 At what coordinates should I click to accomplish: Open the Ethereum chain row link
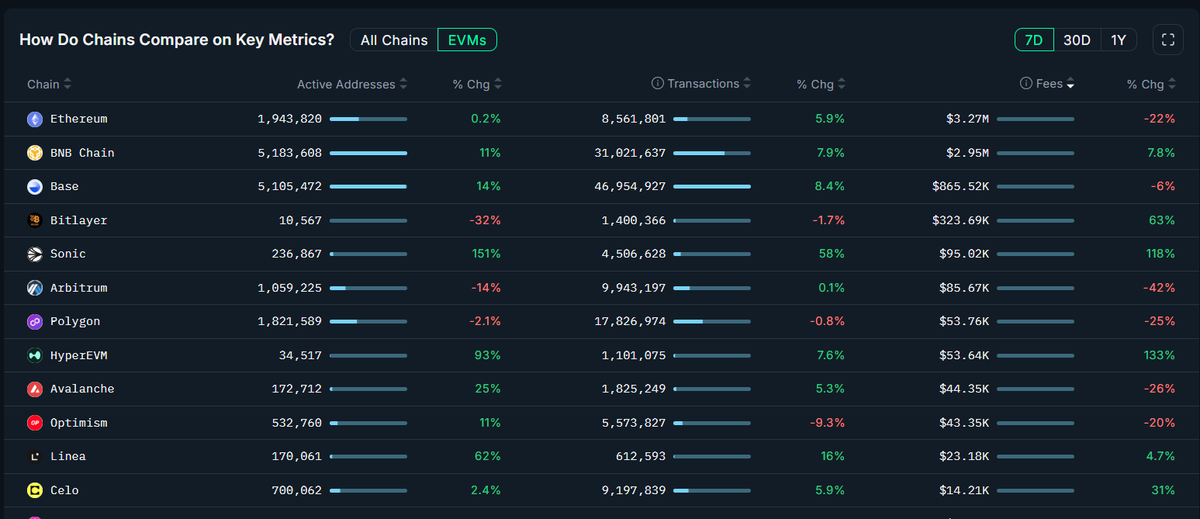click(79, 119)
